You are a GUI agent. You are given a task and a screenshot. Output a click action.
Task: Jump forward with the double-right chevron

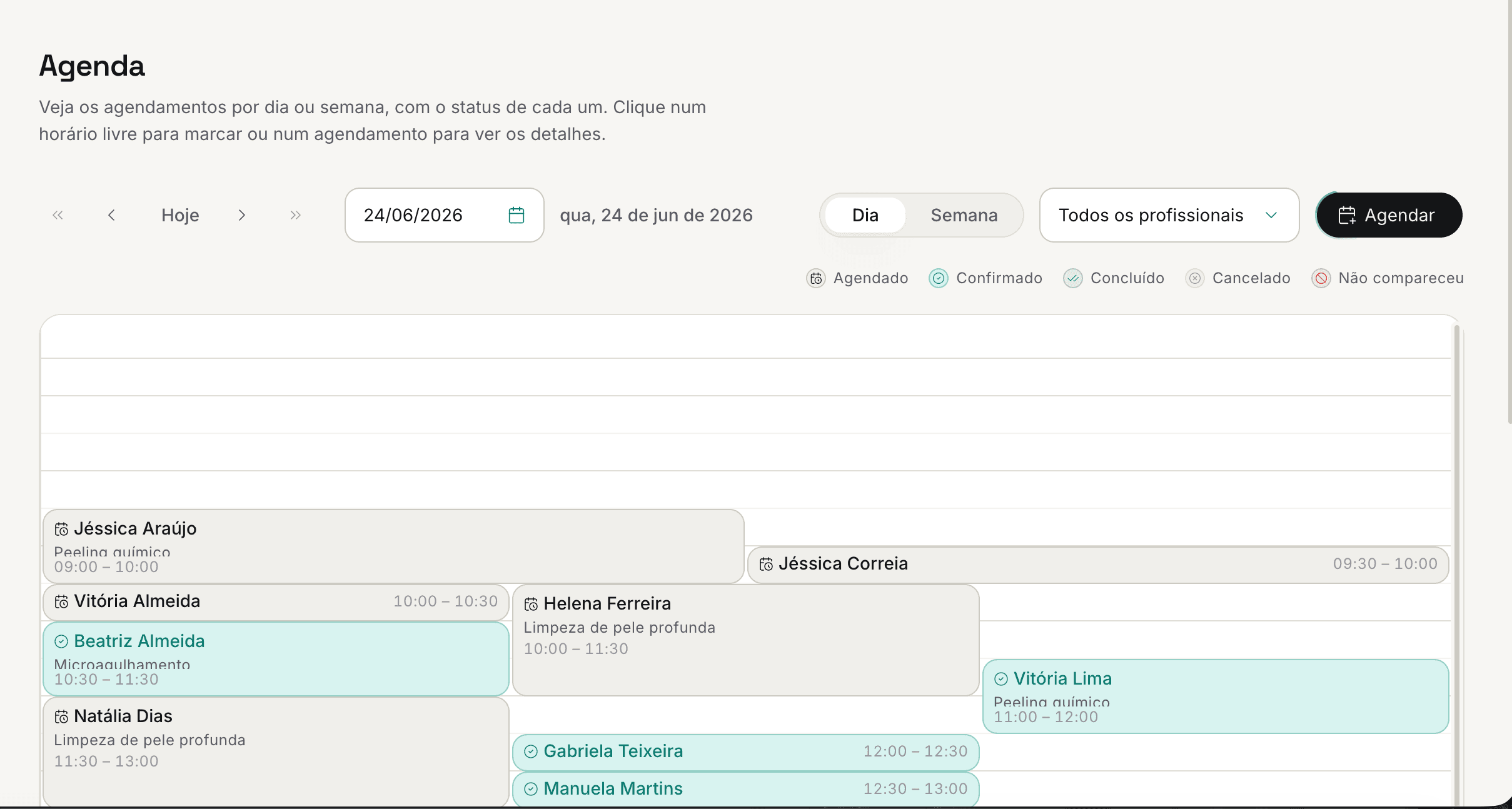tap(296, 215)
